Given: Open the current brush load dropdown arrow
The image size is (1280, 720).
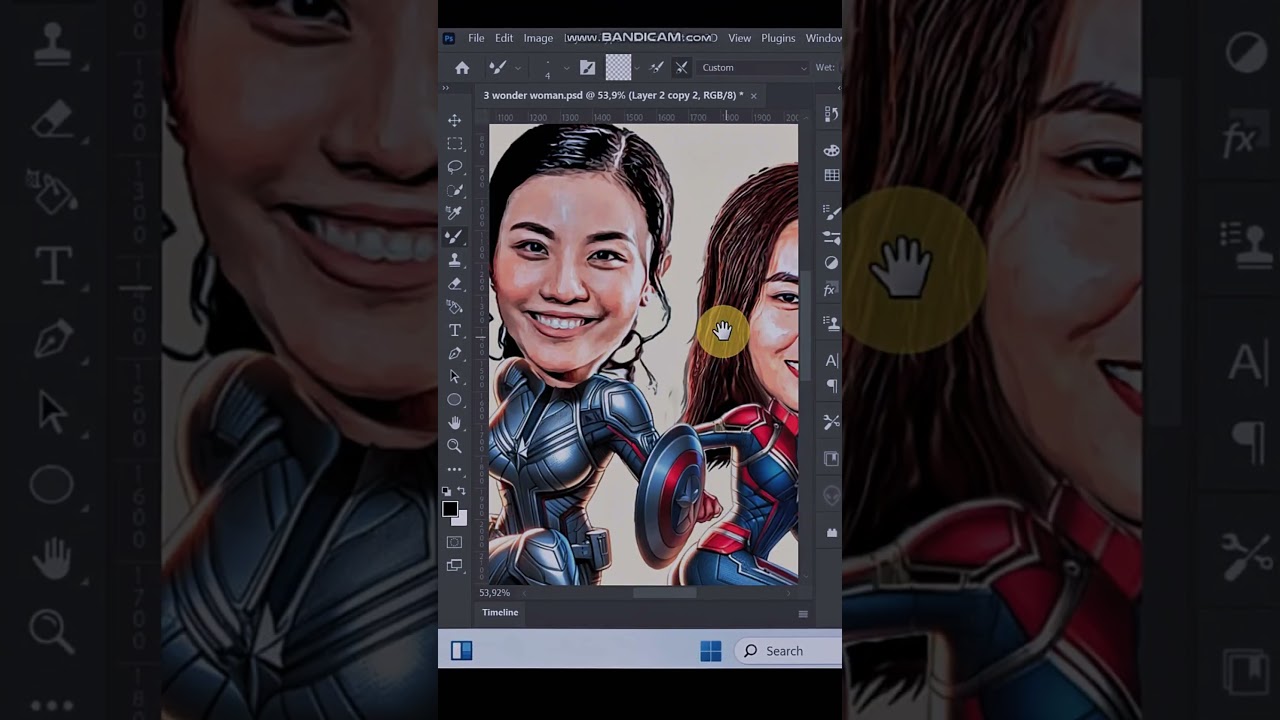Looking at the screenshot, I should [637, 68].
